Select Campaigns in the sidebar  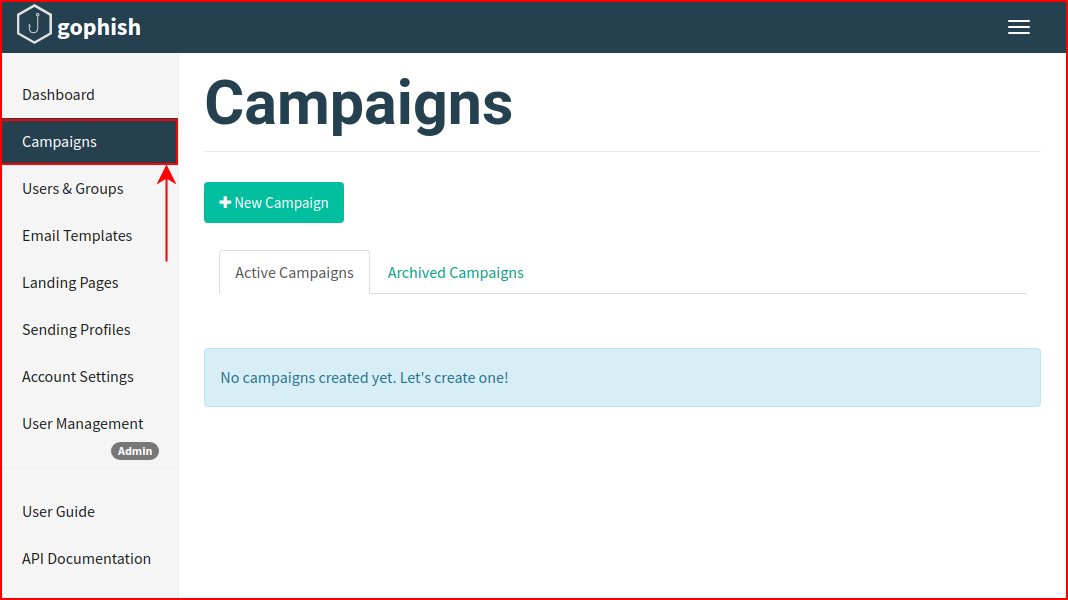[89, 142]
